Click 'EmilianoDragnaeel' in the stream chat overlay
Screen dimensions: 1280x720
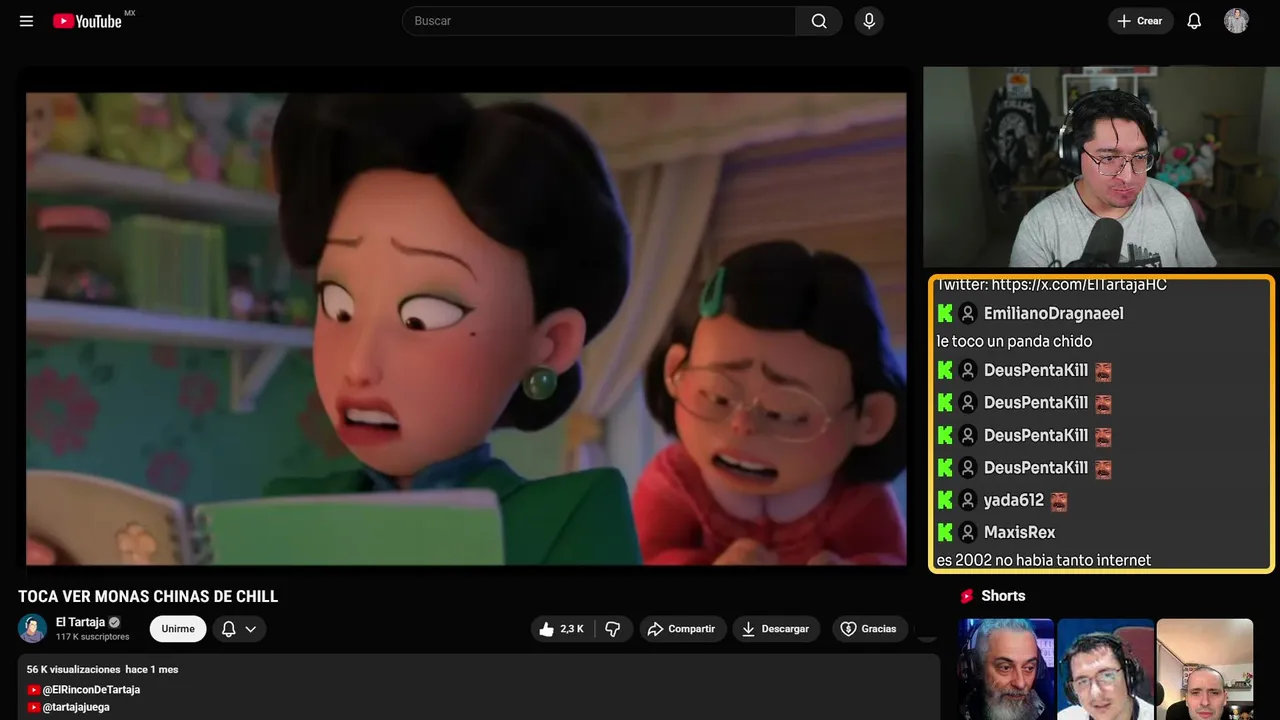tap(1054, 314)
